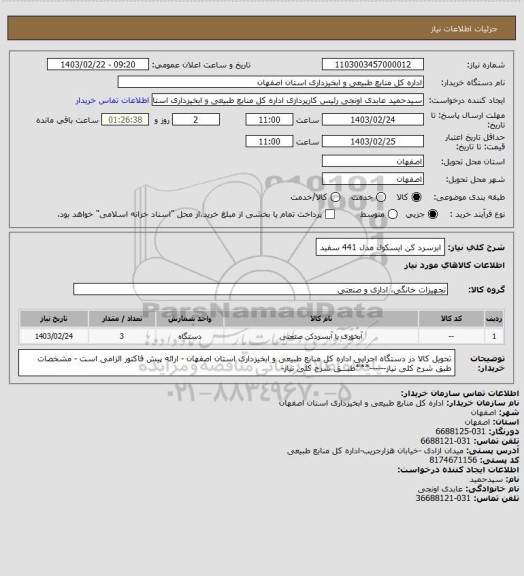Click the row number cell 1

(494, 336)
